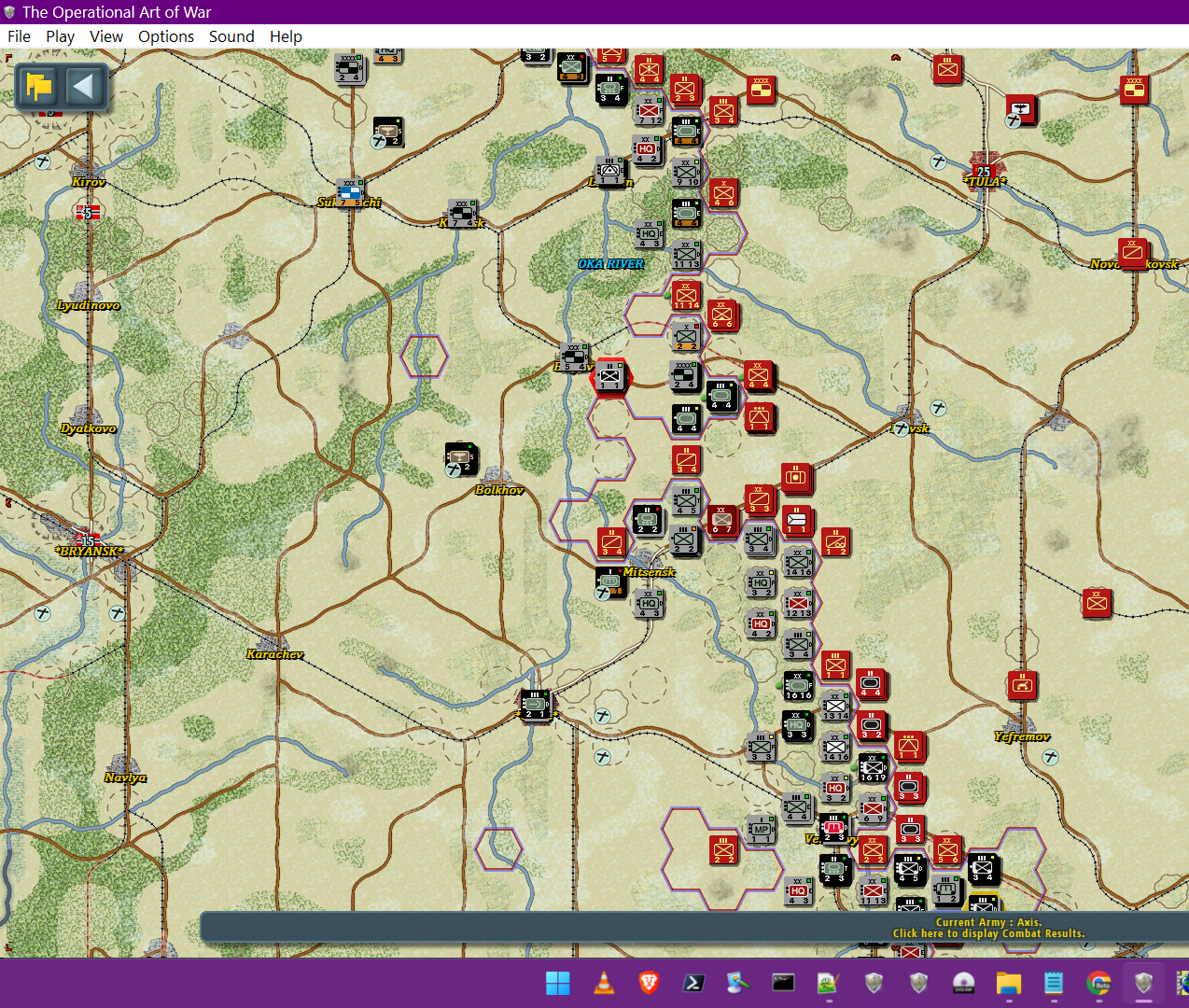
Task: Select the red unit inside the large southern hex outline
Action: (723, 849)
